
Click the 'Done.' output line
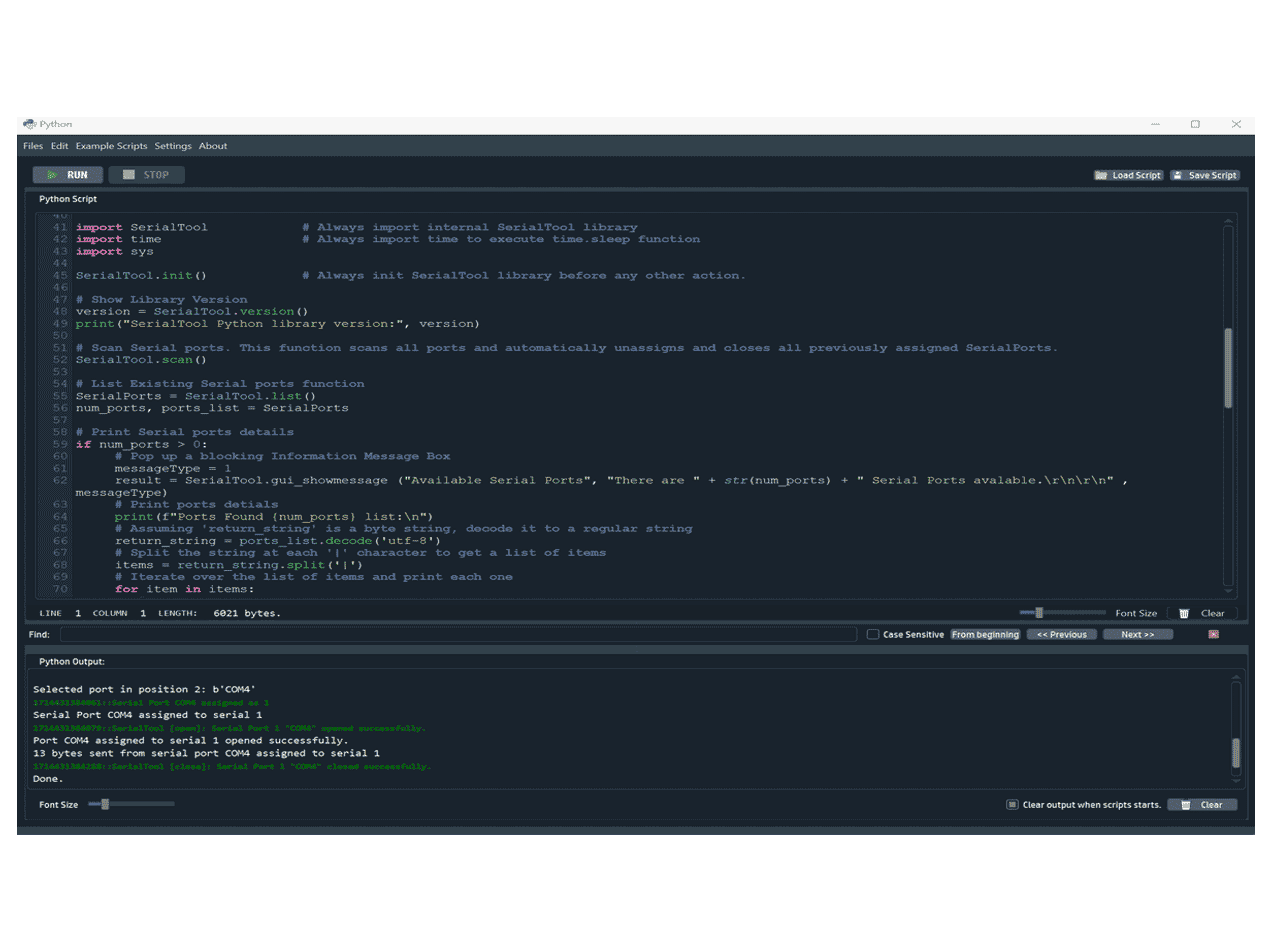pyautogui.click(x=48, y=778)
